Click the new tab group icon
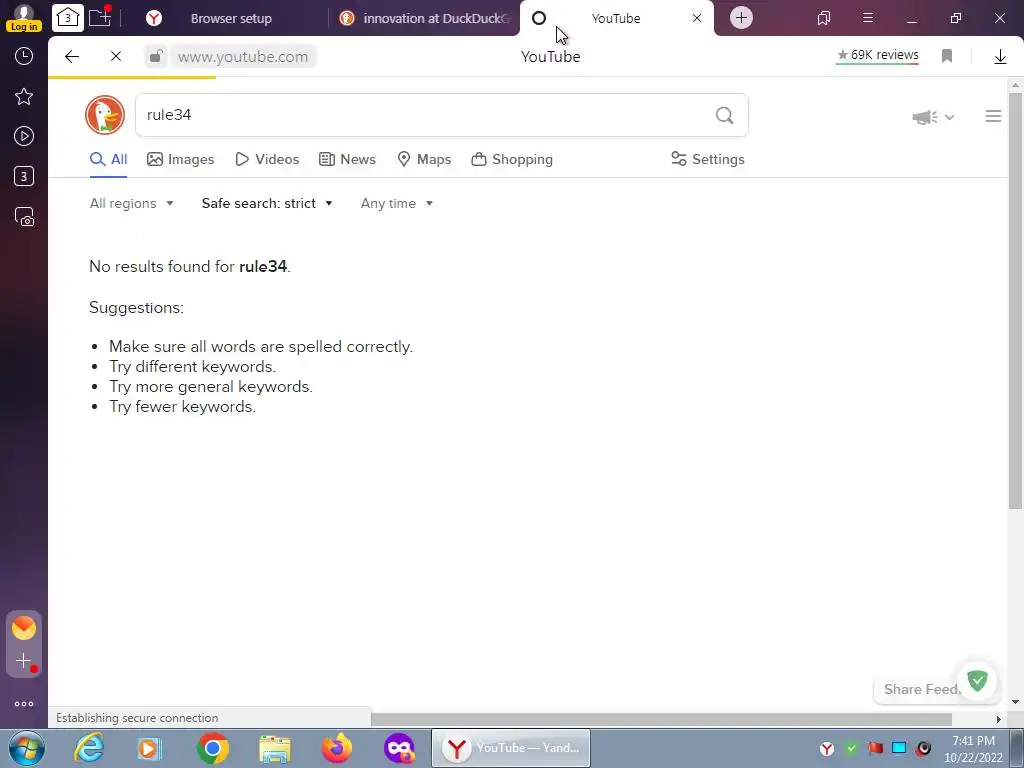The width and height of the screenshot is (1024, 768). pos(100,18)
